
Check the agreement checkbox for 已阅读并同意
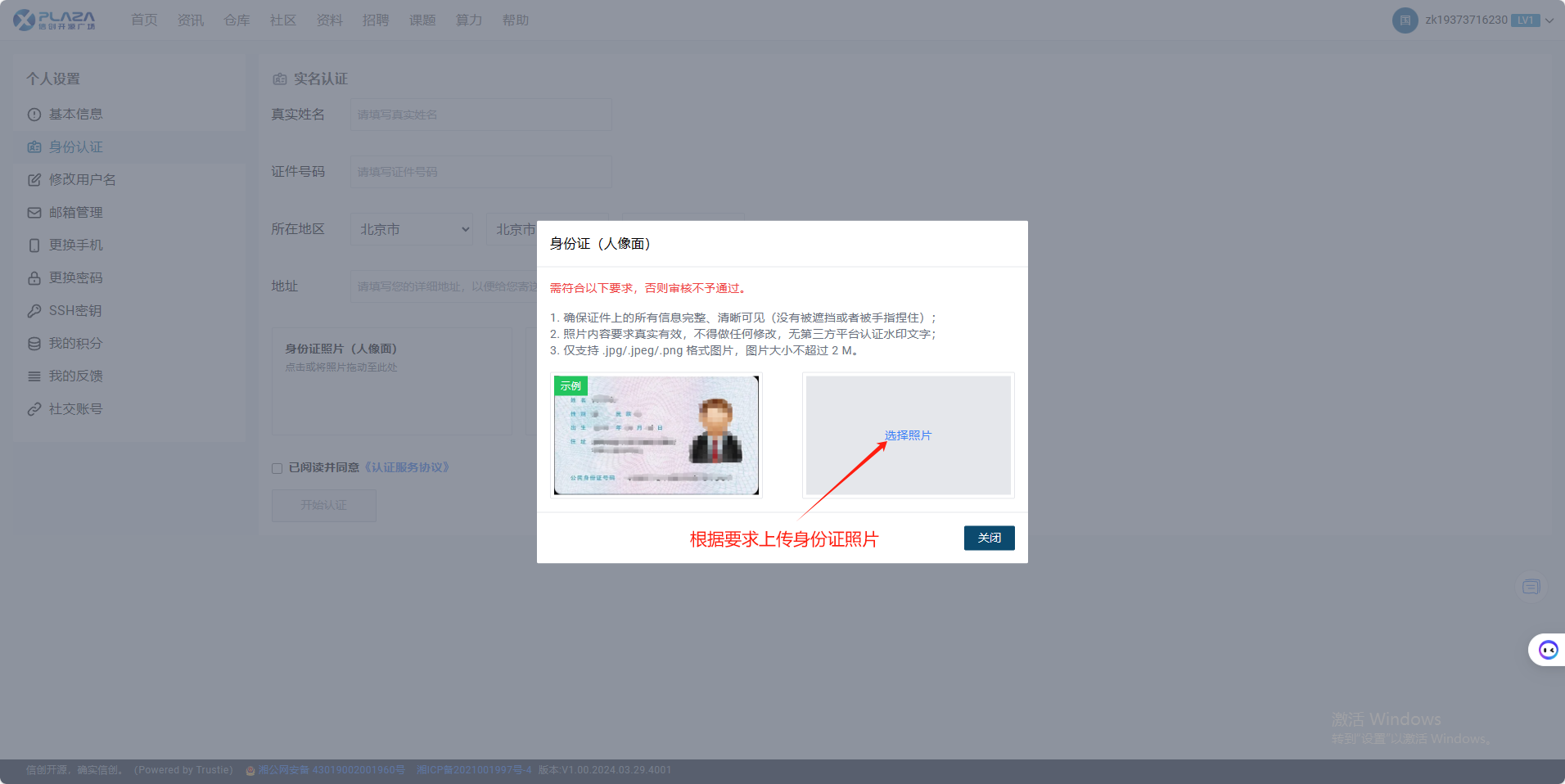point(277,468)
